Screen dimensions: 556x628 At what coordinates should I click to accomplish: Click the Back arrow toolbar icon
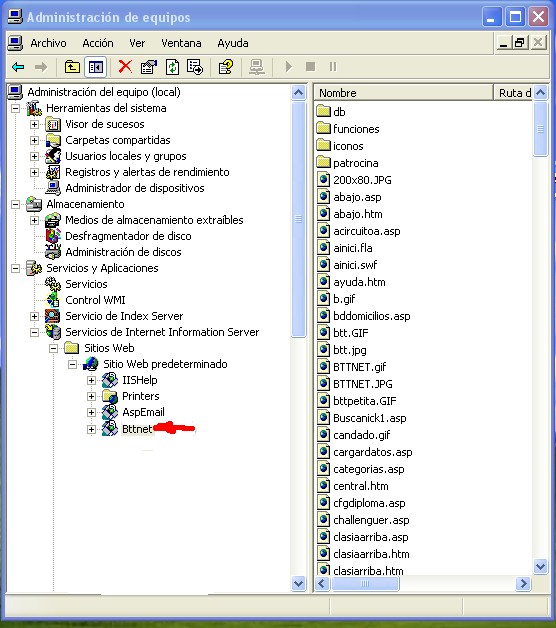(x=18, y=67)
